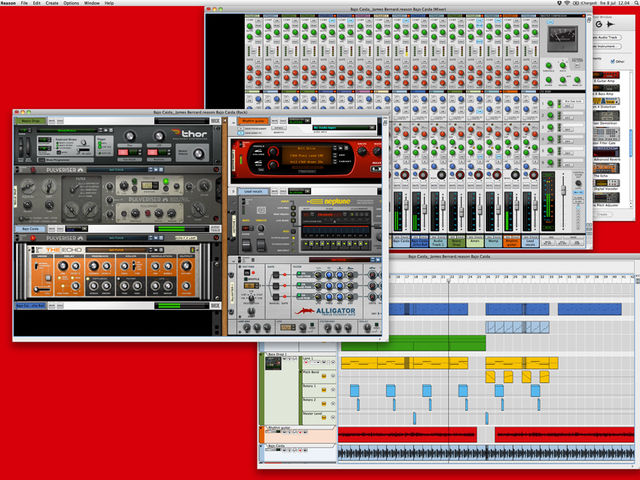Select the Rotary 1 lane in sequencer

(x=319, y=390)
